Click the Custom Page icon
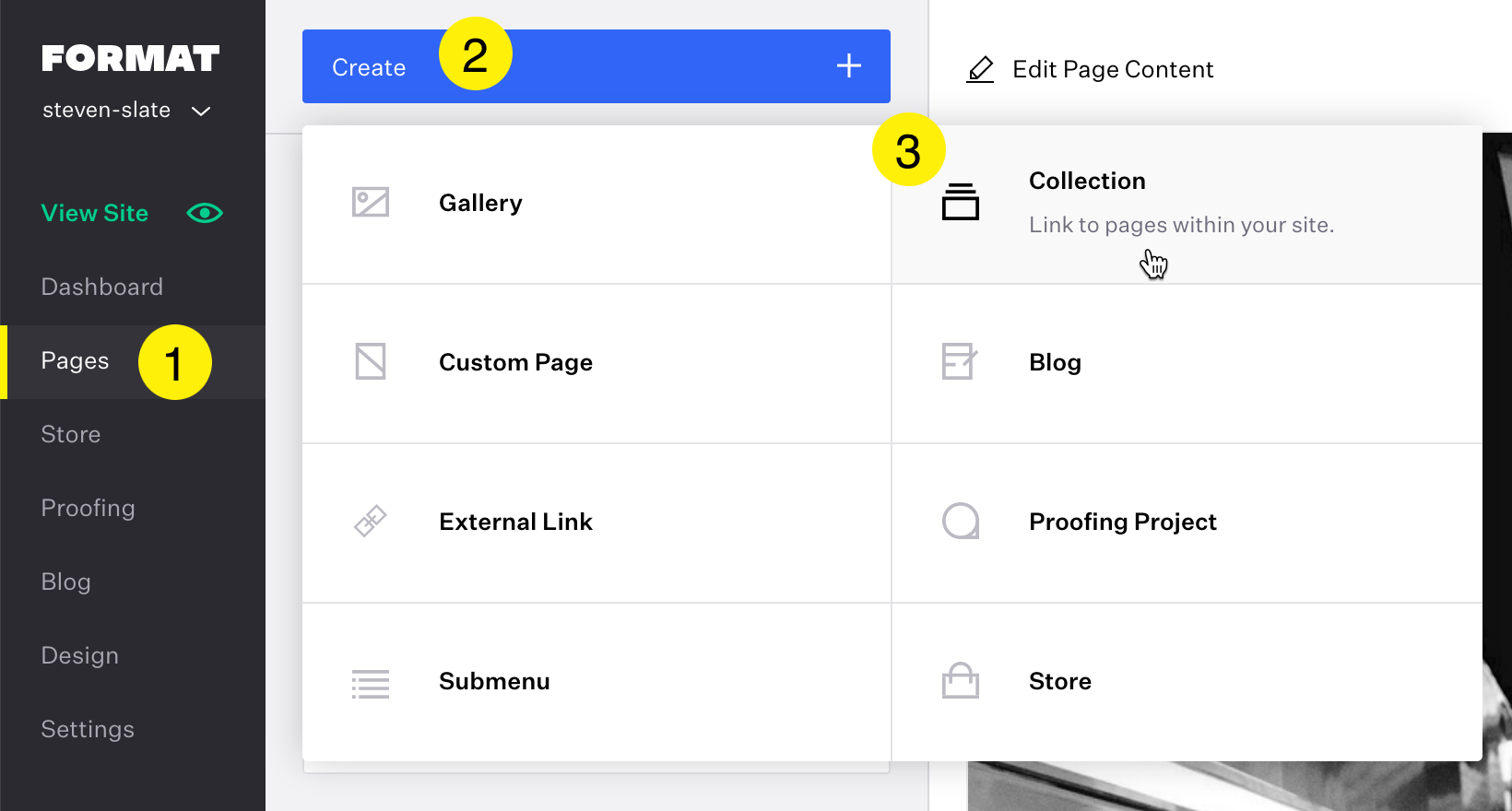 point(371,361)
